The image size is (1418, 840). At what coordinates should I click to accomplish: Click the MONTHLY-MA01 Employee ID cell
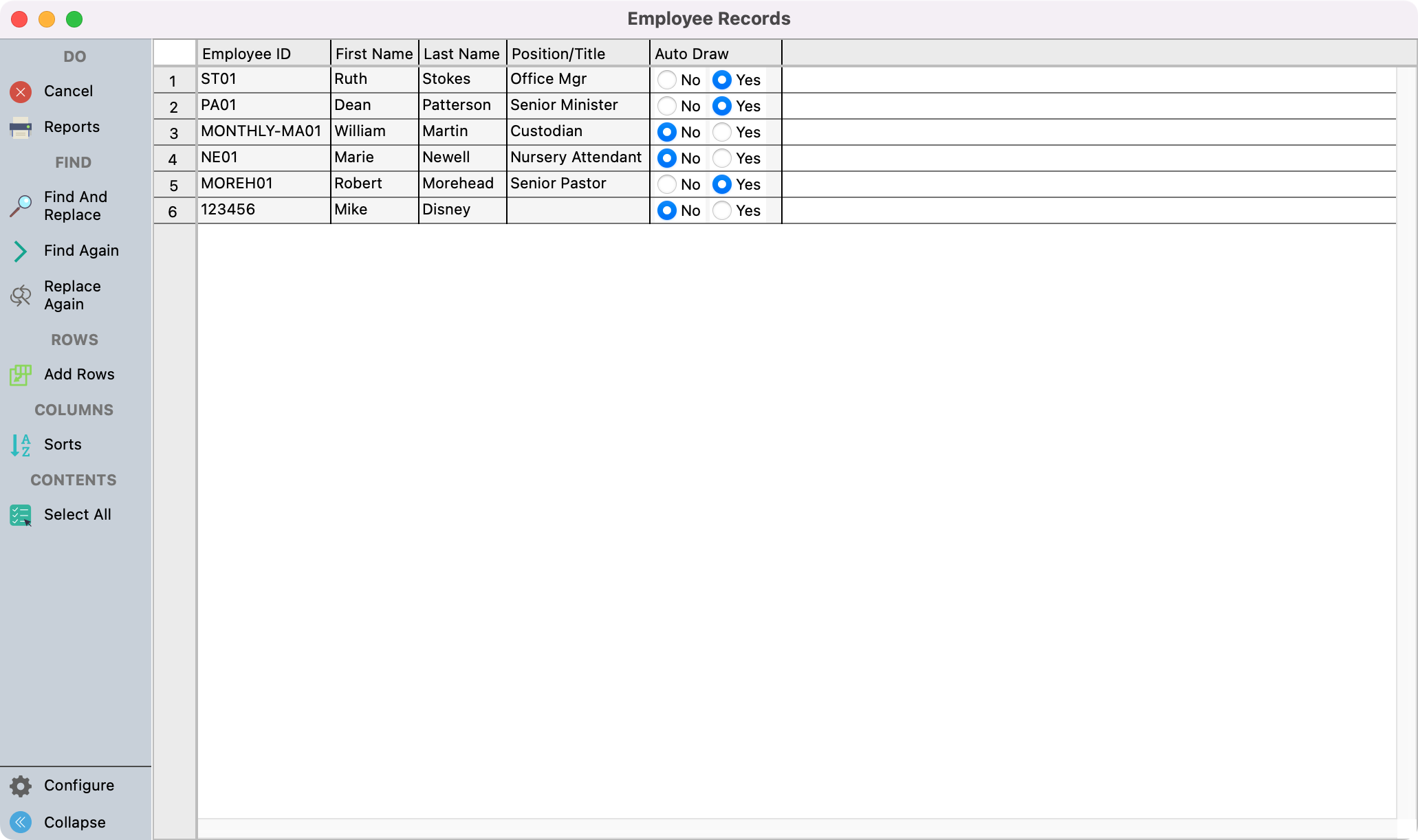261,131
